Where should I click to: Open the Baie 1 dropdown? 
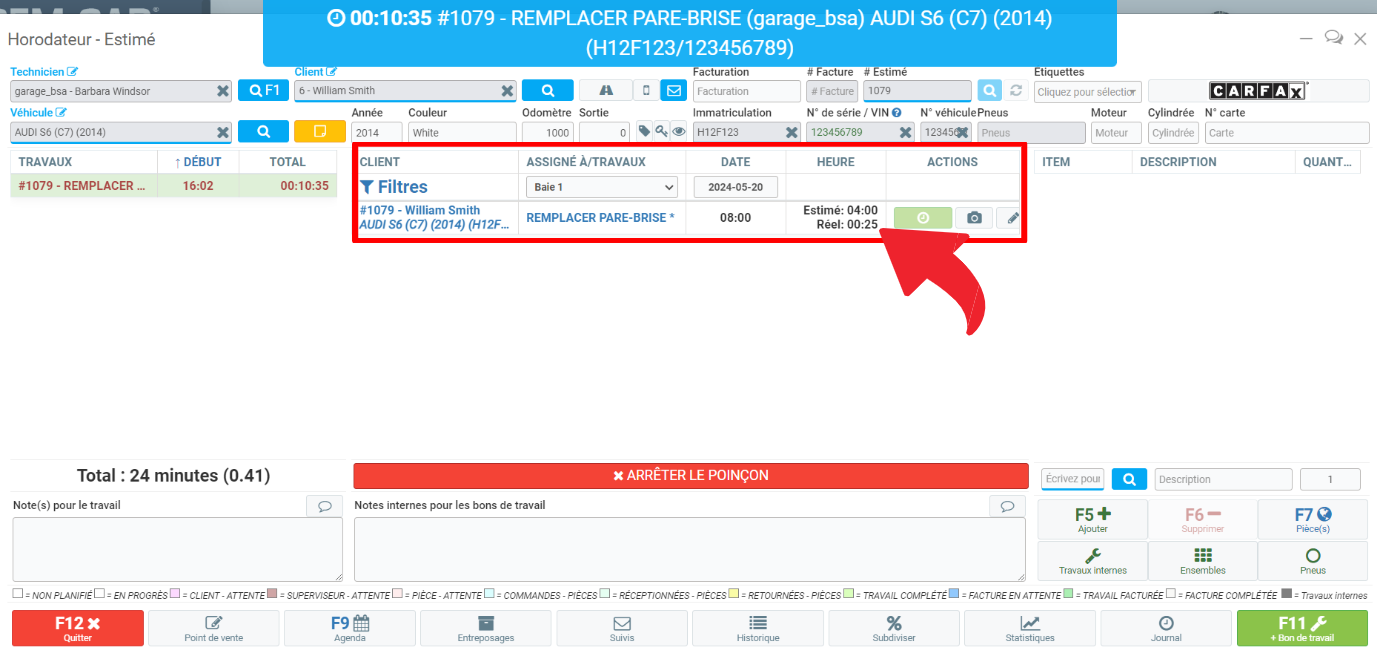601,187
